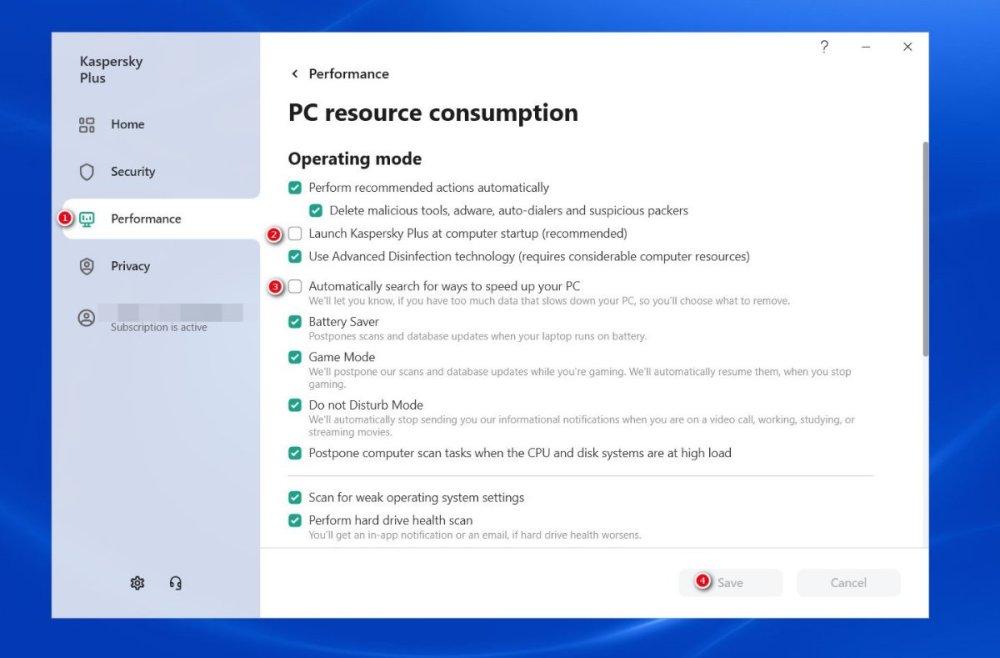Open help with the question mark icon

(824, 47)
